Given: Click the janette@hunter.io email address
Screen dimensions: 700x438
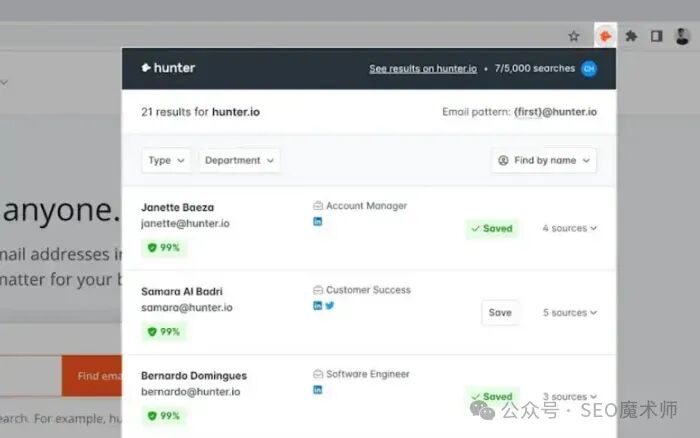Looking at the screenshot, I should (185, 224).
